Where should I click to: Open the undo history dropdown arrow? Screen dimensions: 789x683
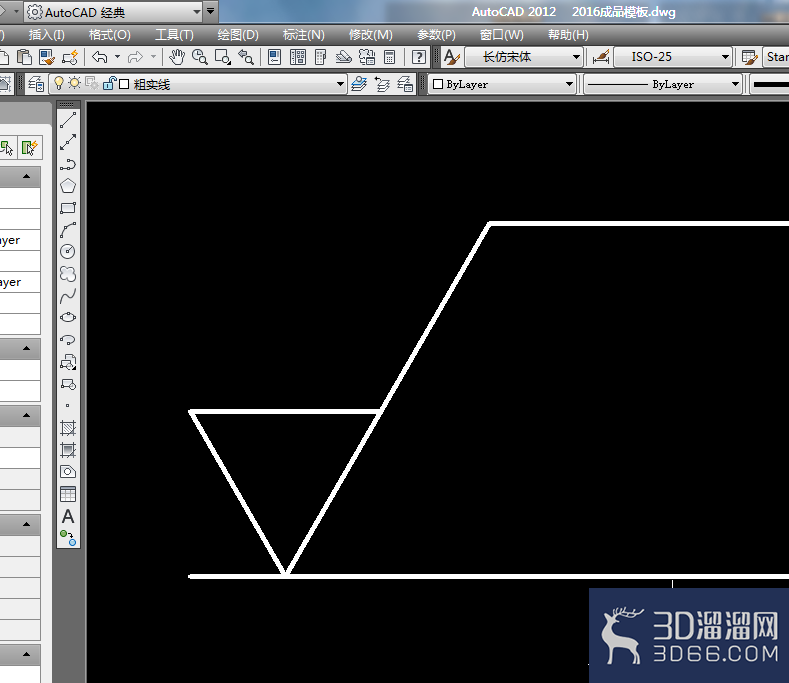click(x=117, y=57)
